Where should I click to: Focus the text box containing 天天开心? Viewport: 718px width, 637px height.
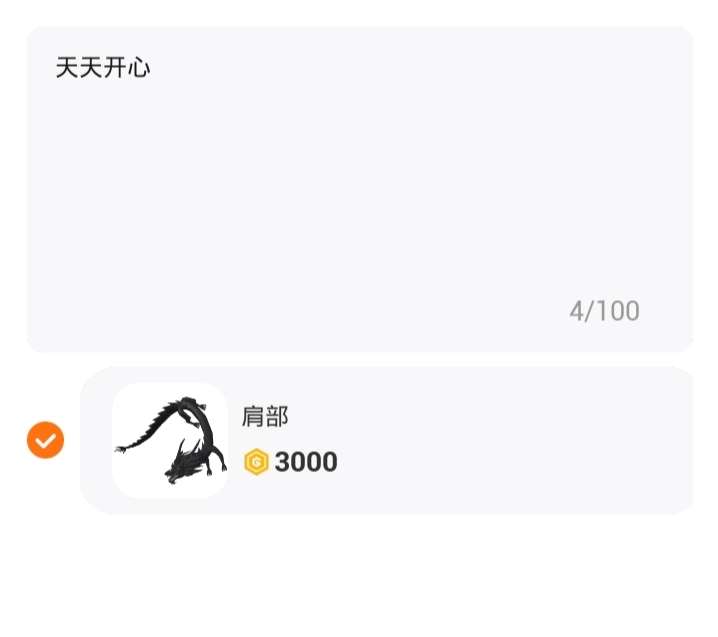[359, 189]
